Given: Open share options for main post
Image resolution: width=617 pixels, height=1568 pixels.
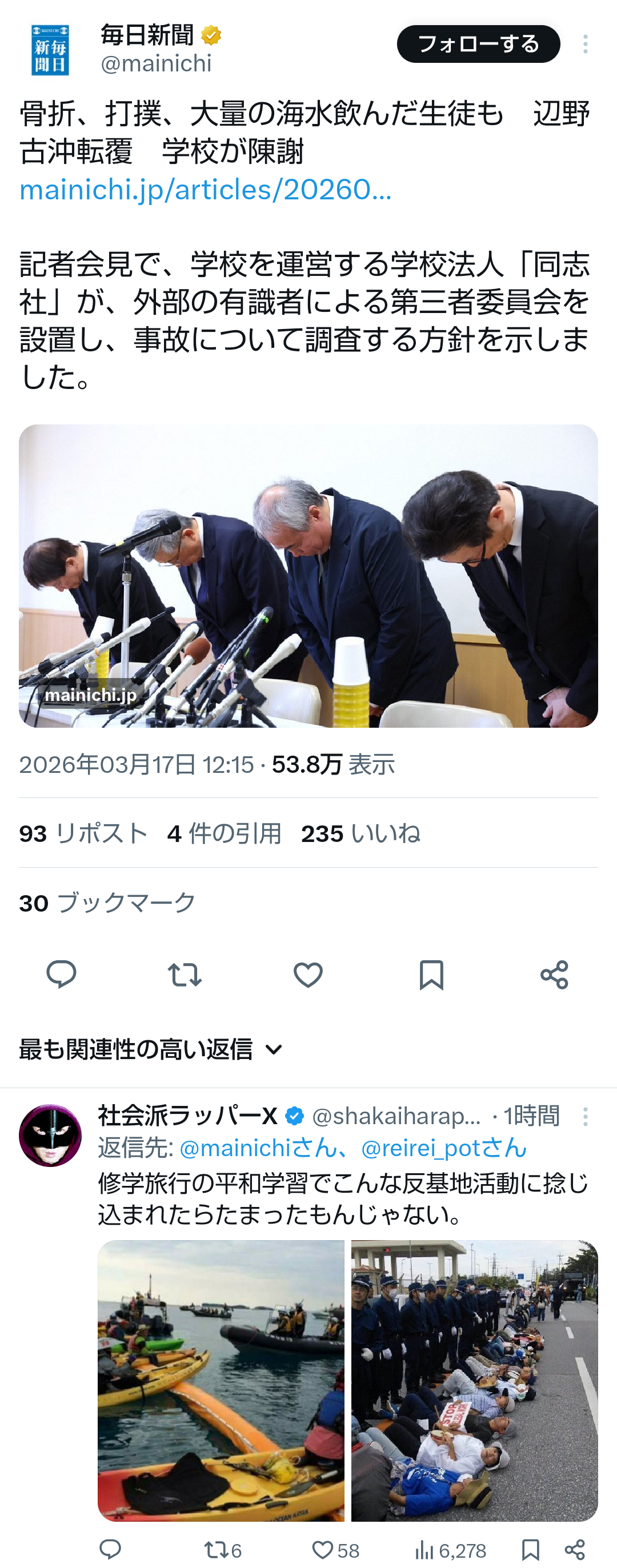Looking at the screenshot, I should coord(554,975).
